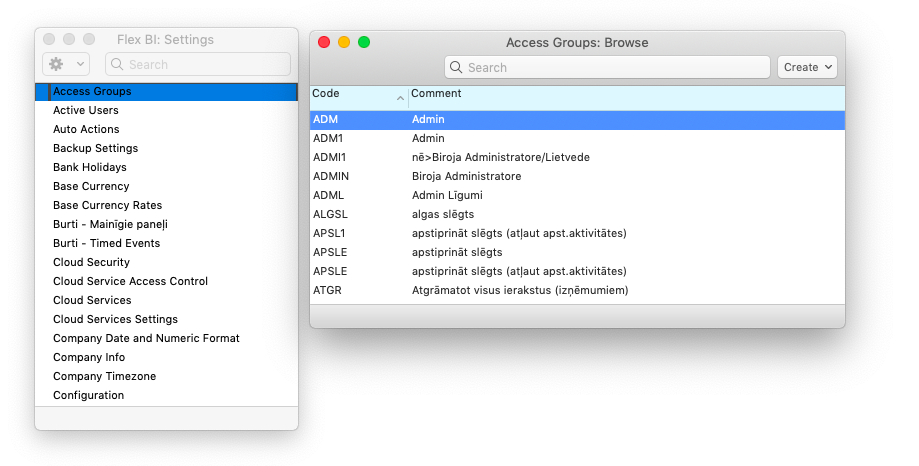Minimize the Access Groups window, yellow button
The width and height of the screenshot is (919, 466).
pyautogui.click(x=344, y=42)
